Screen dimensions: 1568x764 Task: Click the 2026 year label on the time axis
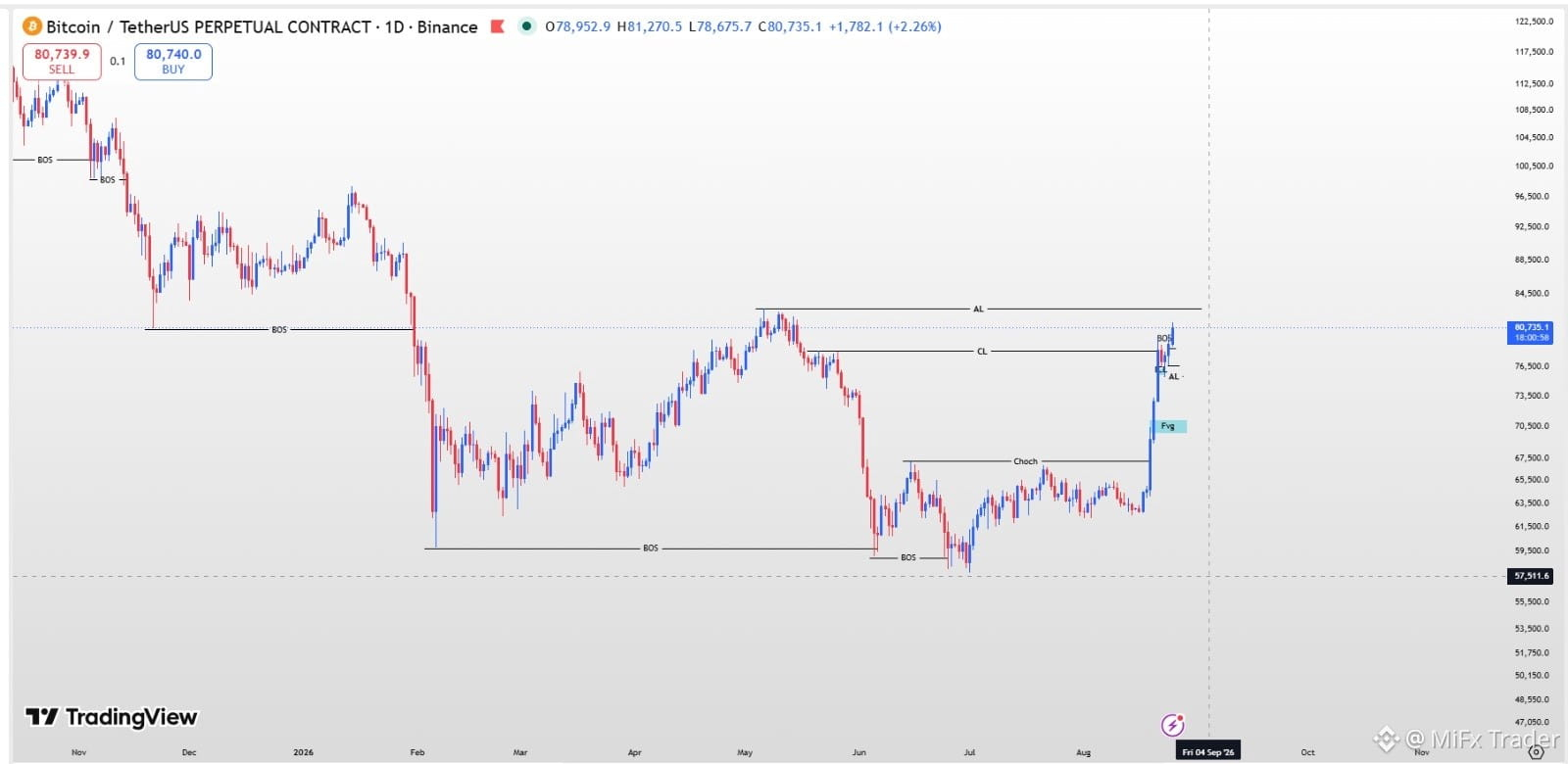[304, 752]
